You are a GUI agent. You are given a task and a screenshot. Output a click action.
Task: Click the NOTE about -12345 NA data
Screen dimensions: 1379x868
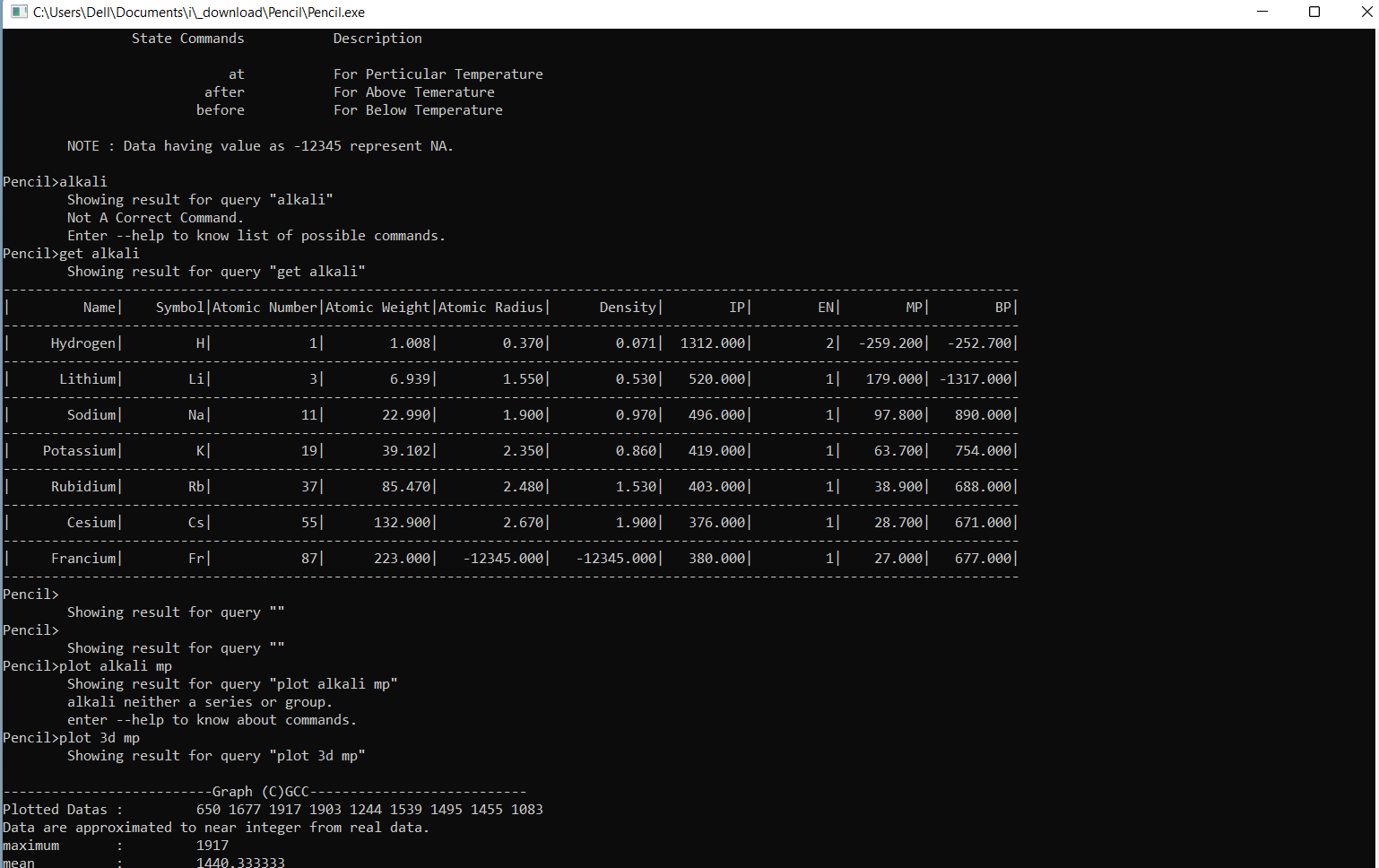tap(258, 145)
